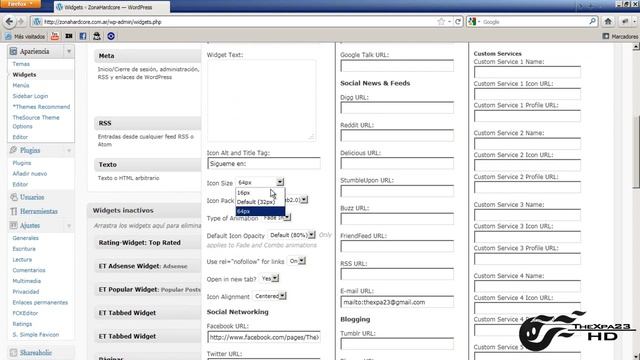Select the RSS widget header
This screenshot has width=640, height=360.
[148, 123]
